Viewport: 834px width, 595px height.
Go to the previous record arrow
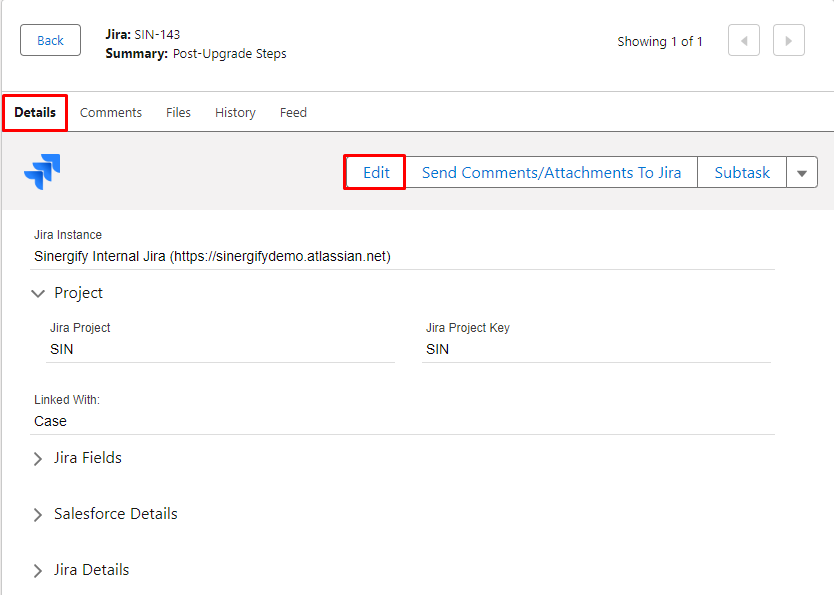tap(744, 40)
